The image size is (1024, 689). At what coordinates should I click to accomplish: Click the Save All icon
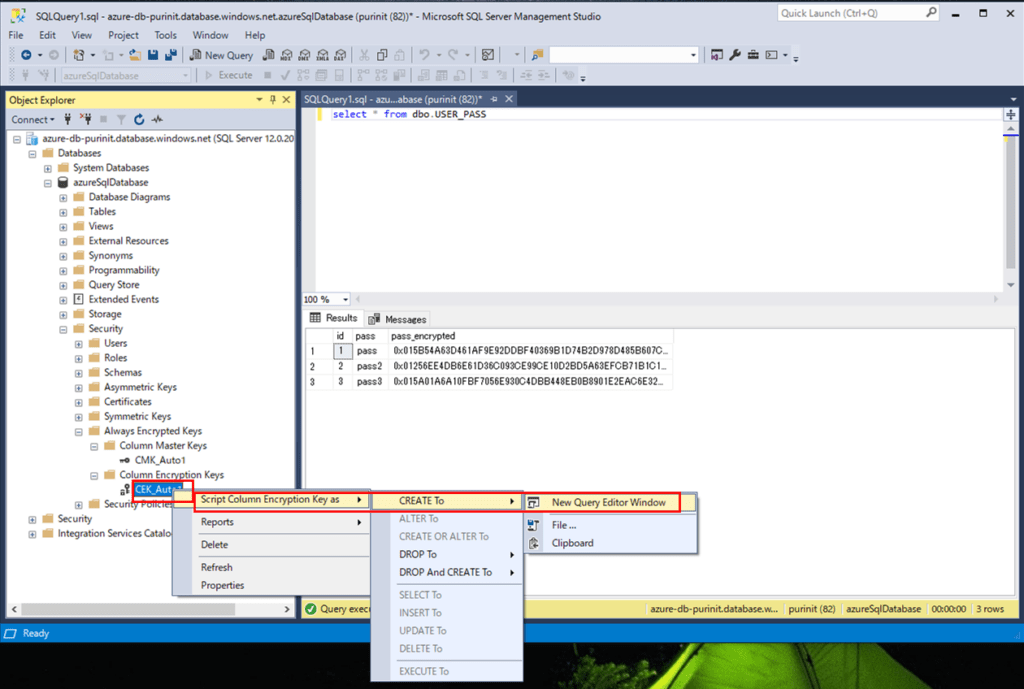pos(170,56)
